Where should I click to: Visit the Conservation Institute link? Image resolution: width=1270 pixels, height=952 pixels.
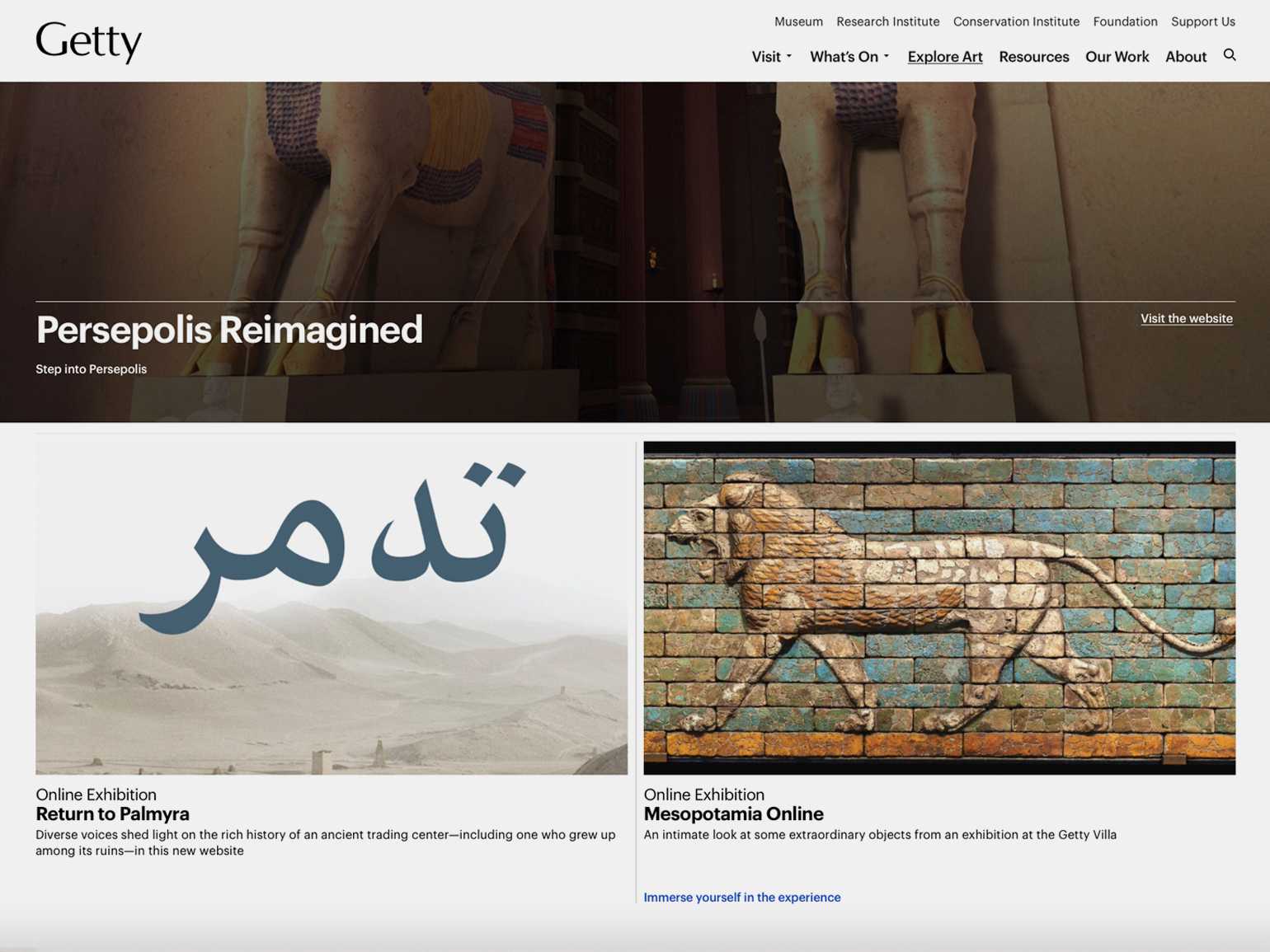coord(1016,21)
